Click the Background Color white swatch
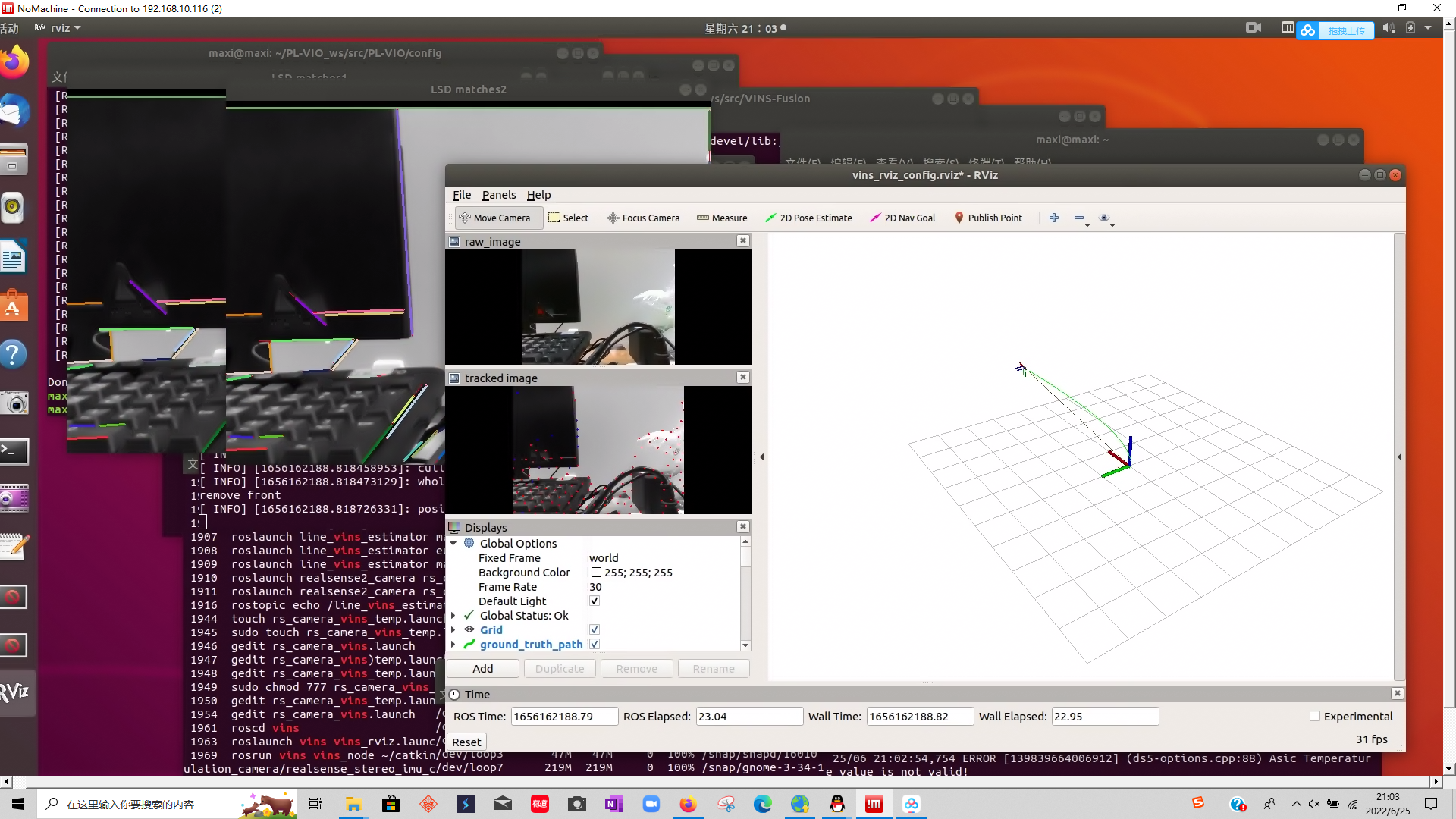Image resolution: width=1456 pixels, height=819 pixels. (596, 573)
